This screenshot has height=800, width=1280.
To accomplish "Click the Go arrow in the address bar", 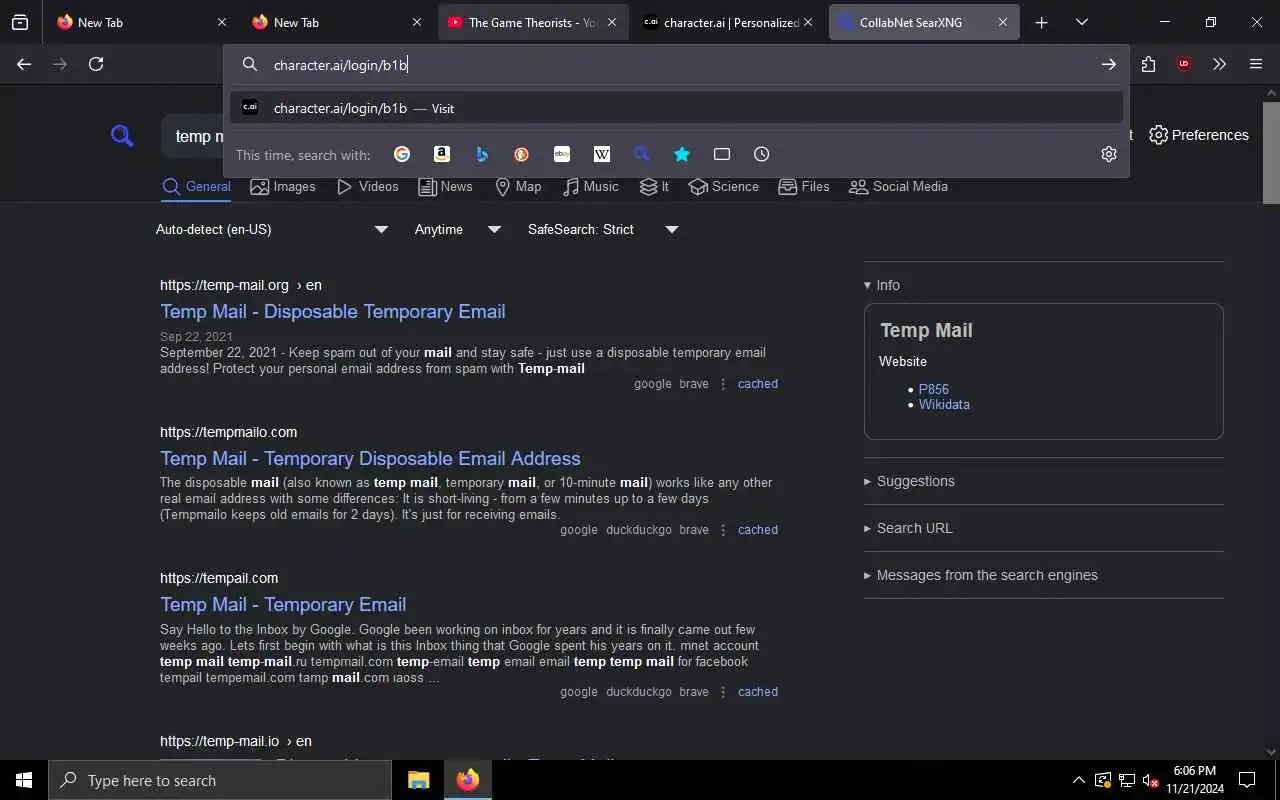I will click(x=1109, y=64).
